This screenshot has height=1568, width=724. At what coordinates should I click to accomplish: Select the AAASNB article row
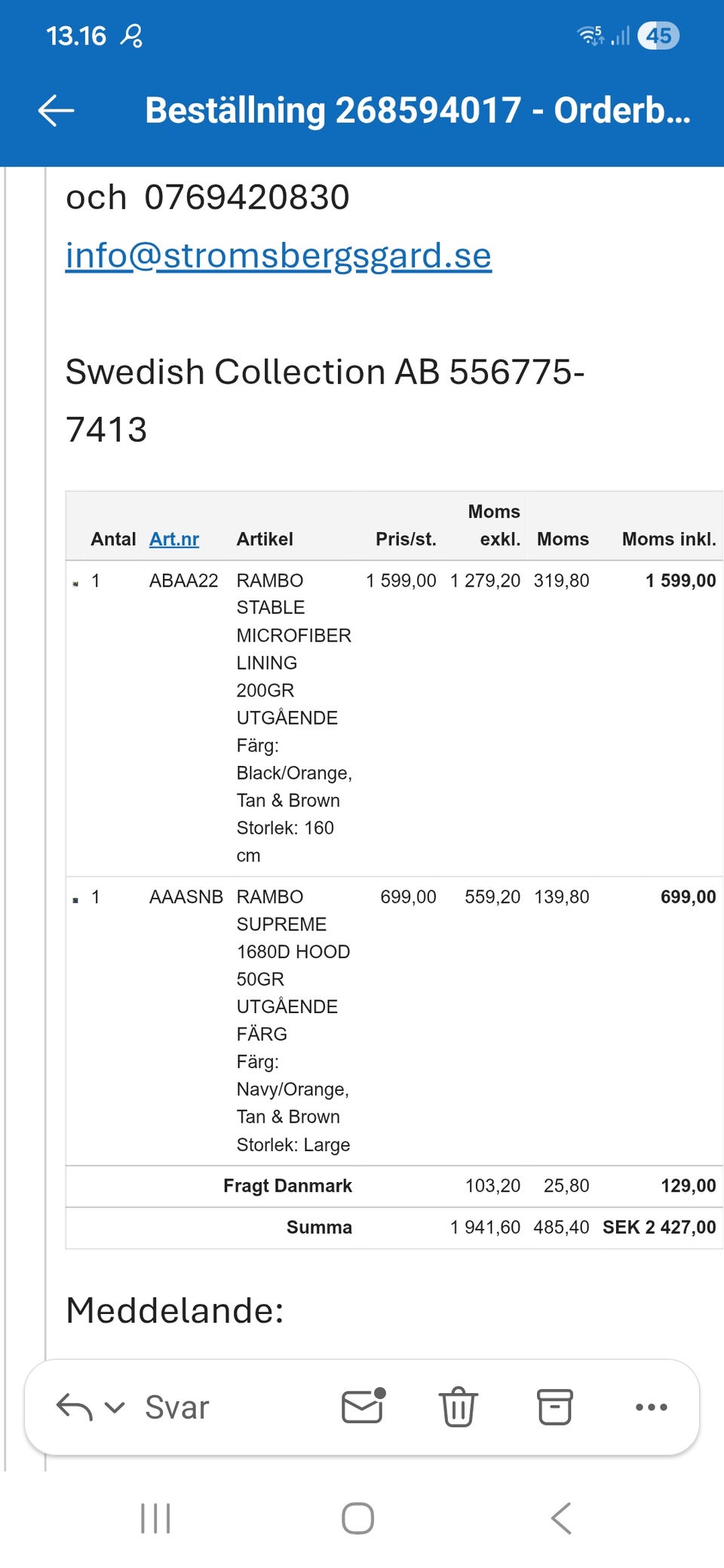pos(186,897)
